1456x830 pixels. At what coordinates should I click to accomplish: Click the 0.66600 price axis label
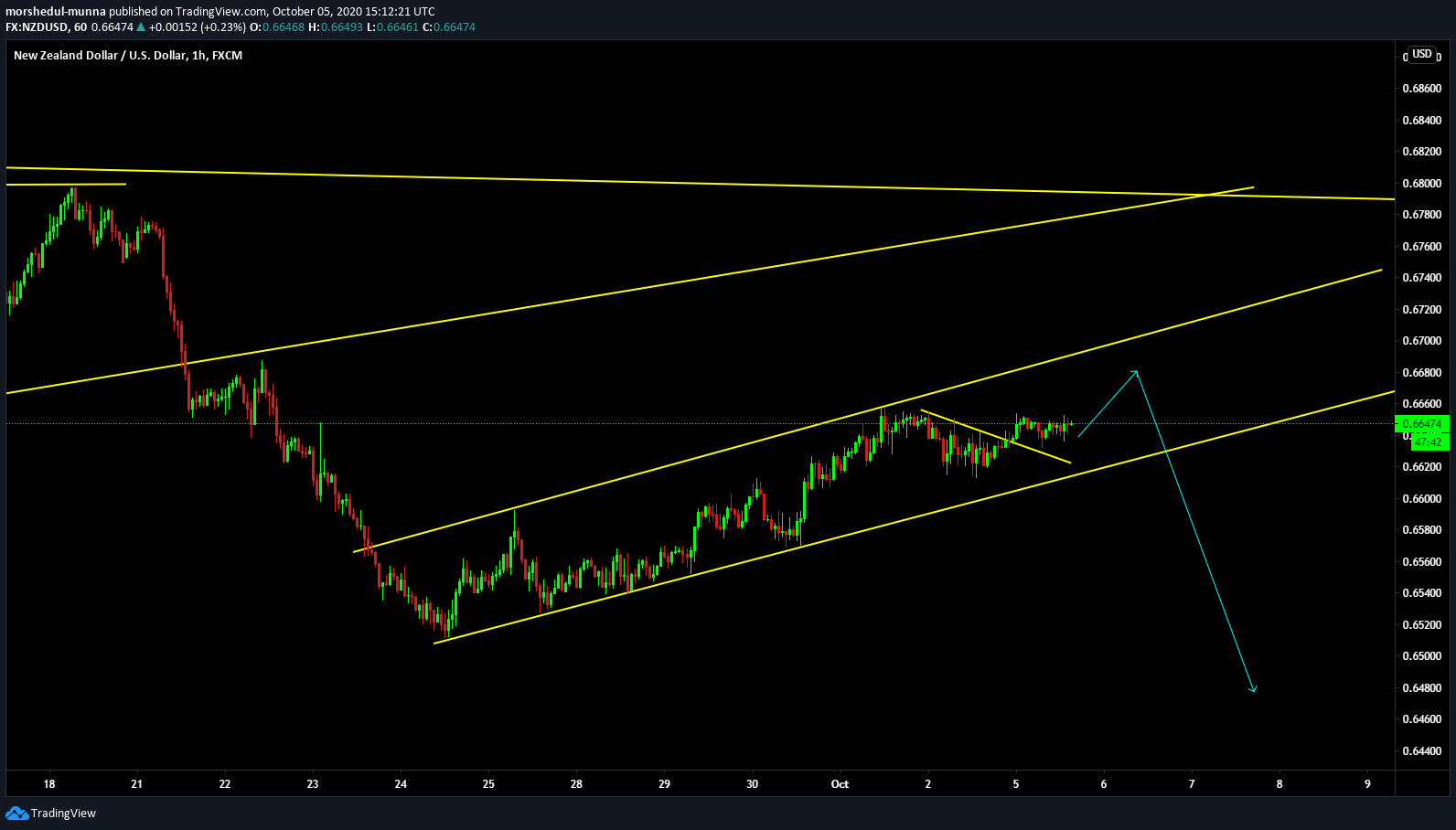[1421, 404]
